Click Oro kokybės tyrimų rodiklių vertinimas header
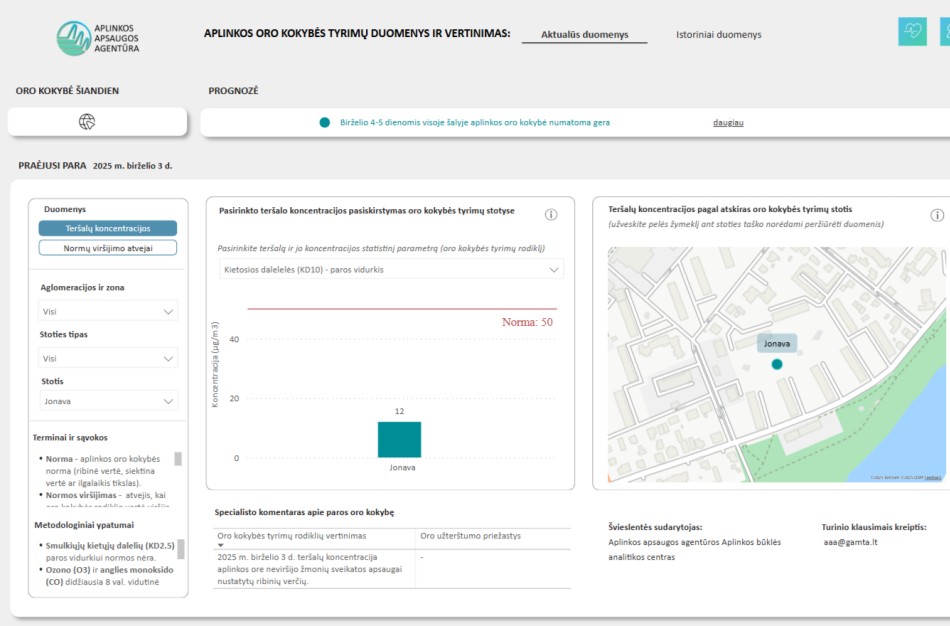The height and width of the screenshot is (626, 950). pyautogui.click(x=292, y=536)
